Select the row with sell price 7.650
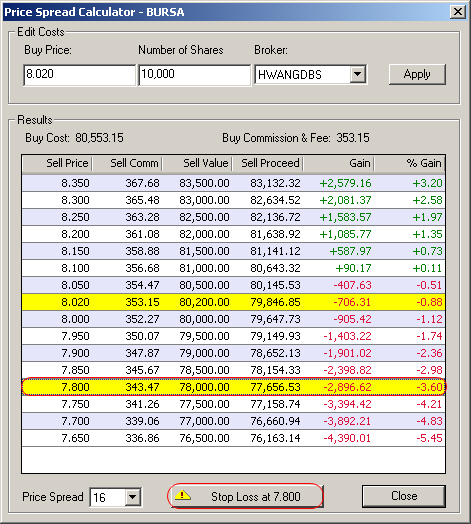Image resolution: width=471 pixels, height=524 pixels. coord(233,438)
